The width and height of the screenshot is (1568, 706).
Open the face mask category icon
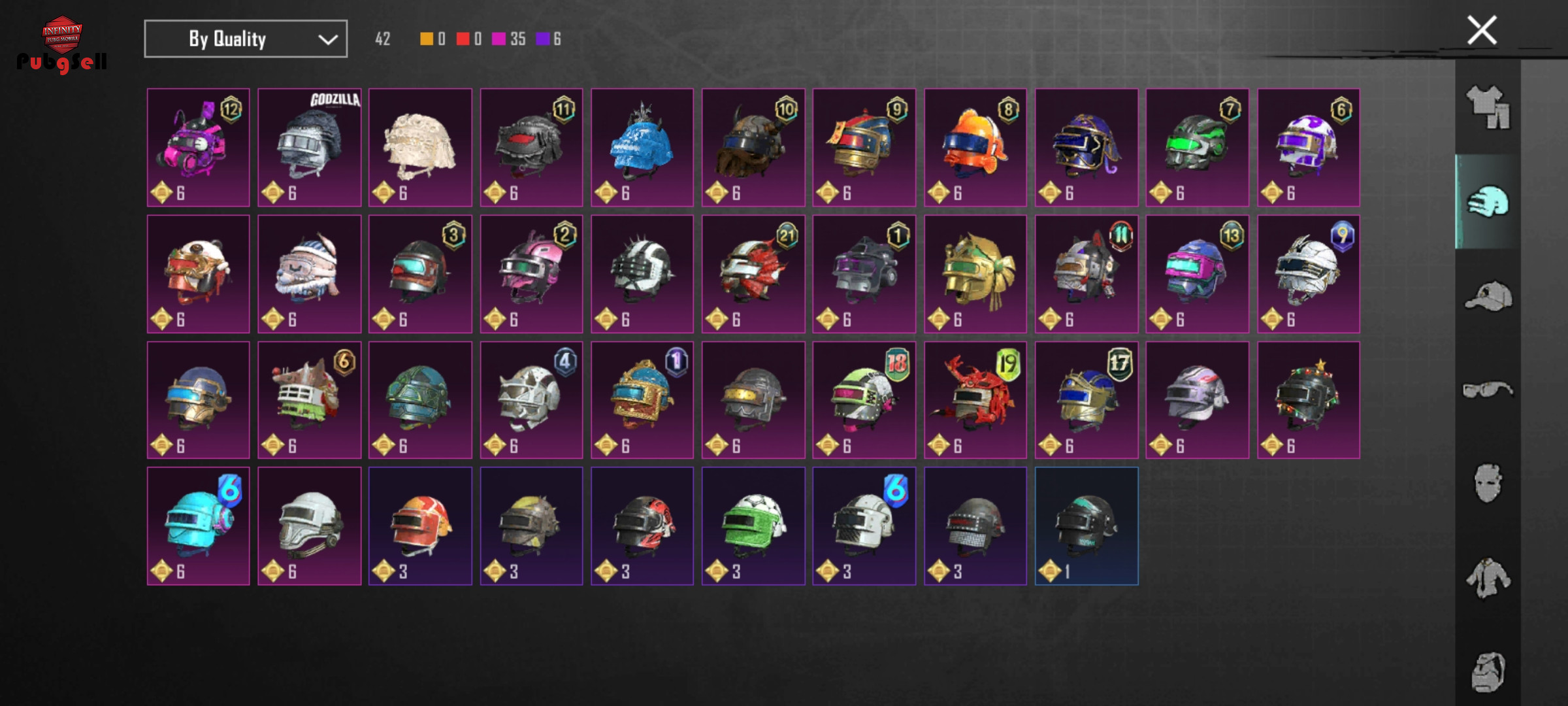click(1488, 483)
